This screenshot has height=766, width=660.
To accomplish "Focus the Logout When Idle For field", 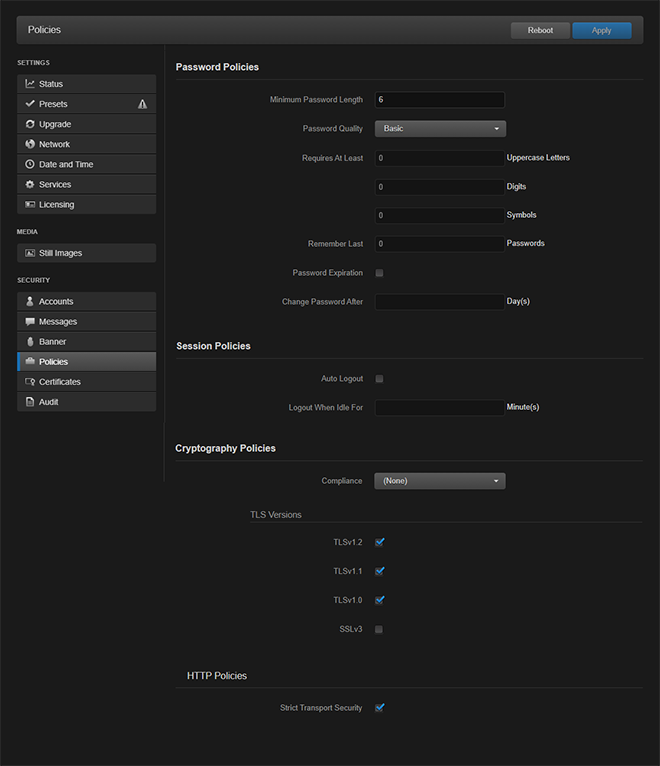I will click(x=440, y=408).
